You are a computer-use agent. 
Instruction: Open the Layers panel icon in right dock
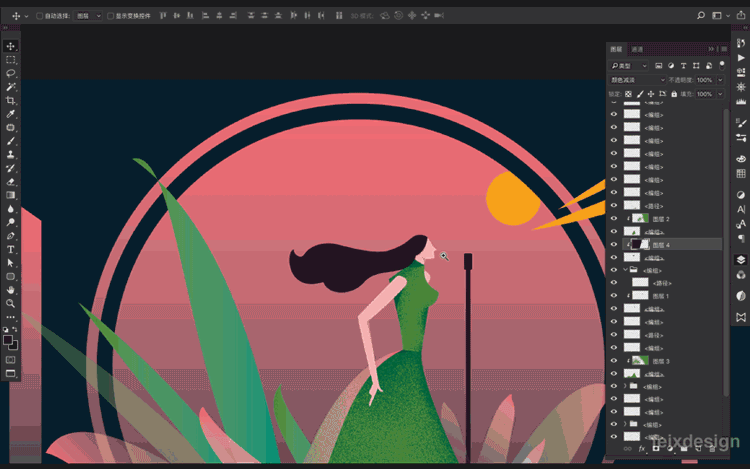(741, 260)
